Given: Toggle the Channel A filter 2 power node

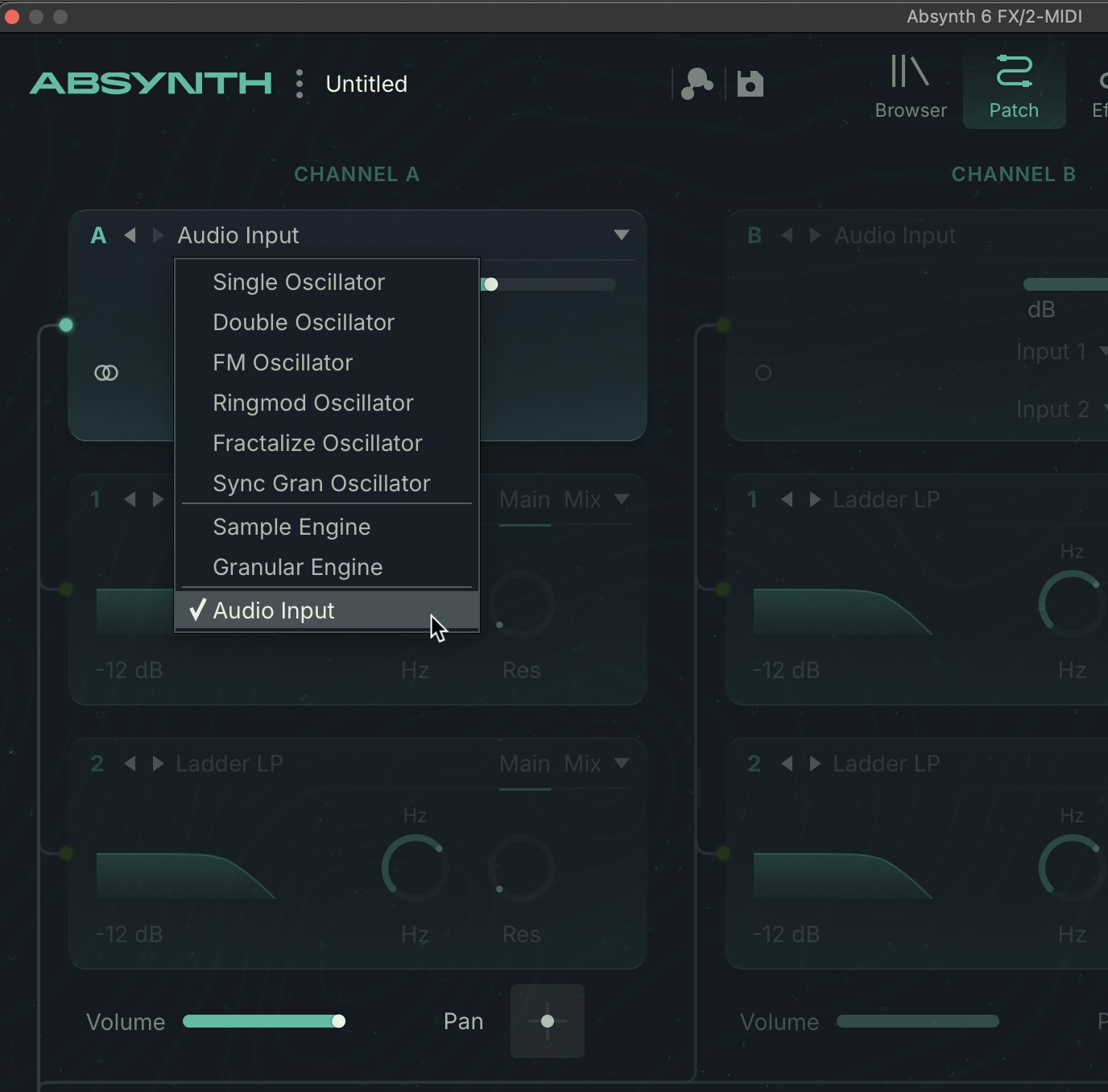Looking at the screenshot, I should click(x=66, y=853).
